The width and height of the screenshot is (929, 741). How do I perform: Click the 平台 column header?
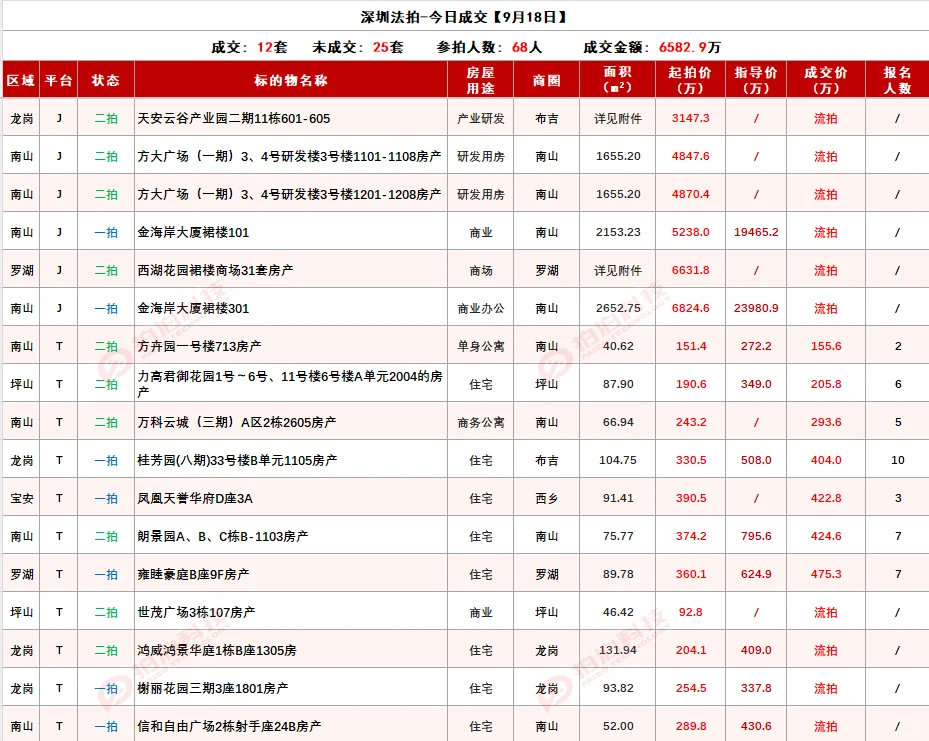[59, 80]
